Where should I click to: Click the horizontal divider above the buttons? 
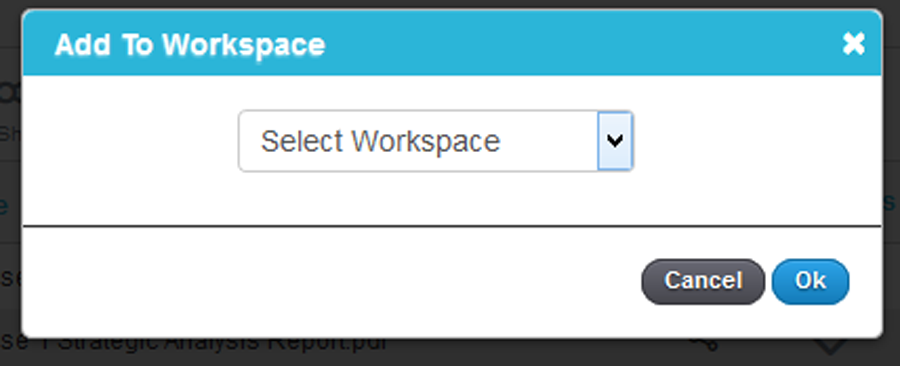pos(452,226)
